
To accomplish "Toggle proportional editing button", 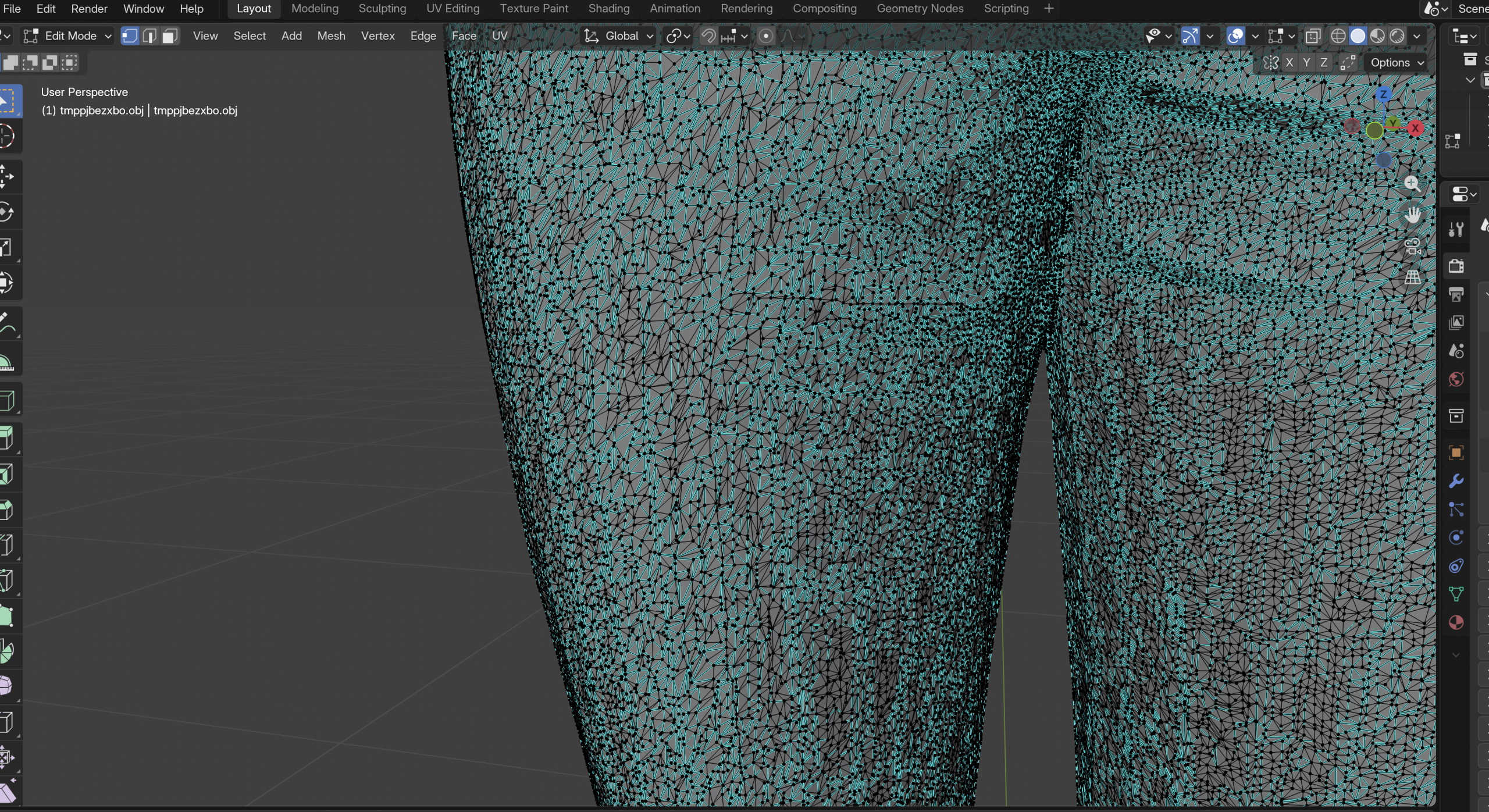I will pos(766,36).
